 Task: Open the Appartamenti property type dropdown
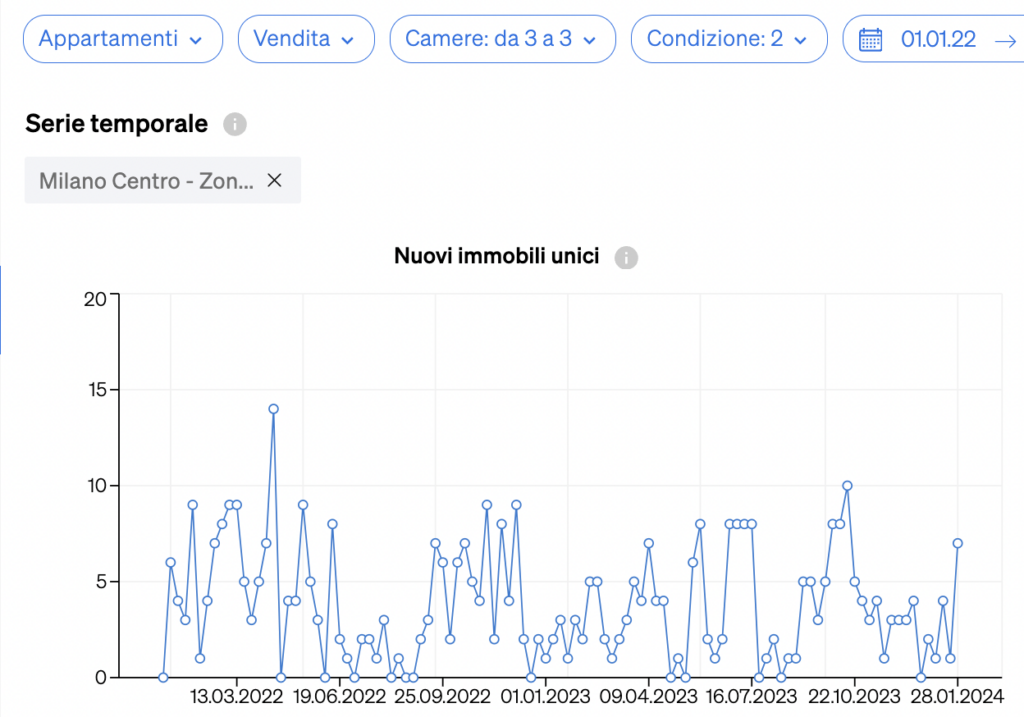point(123,39)
